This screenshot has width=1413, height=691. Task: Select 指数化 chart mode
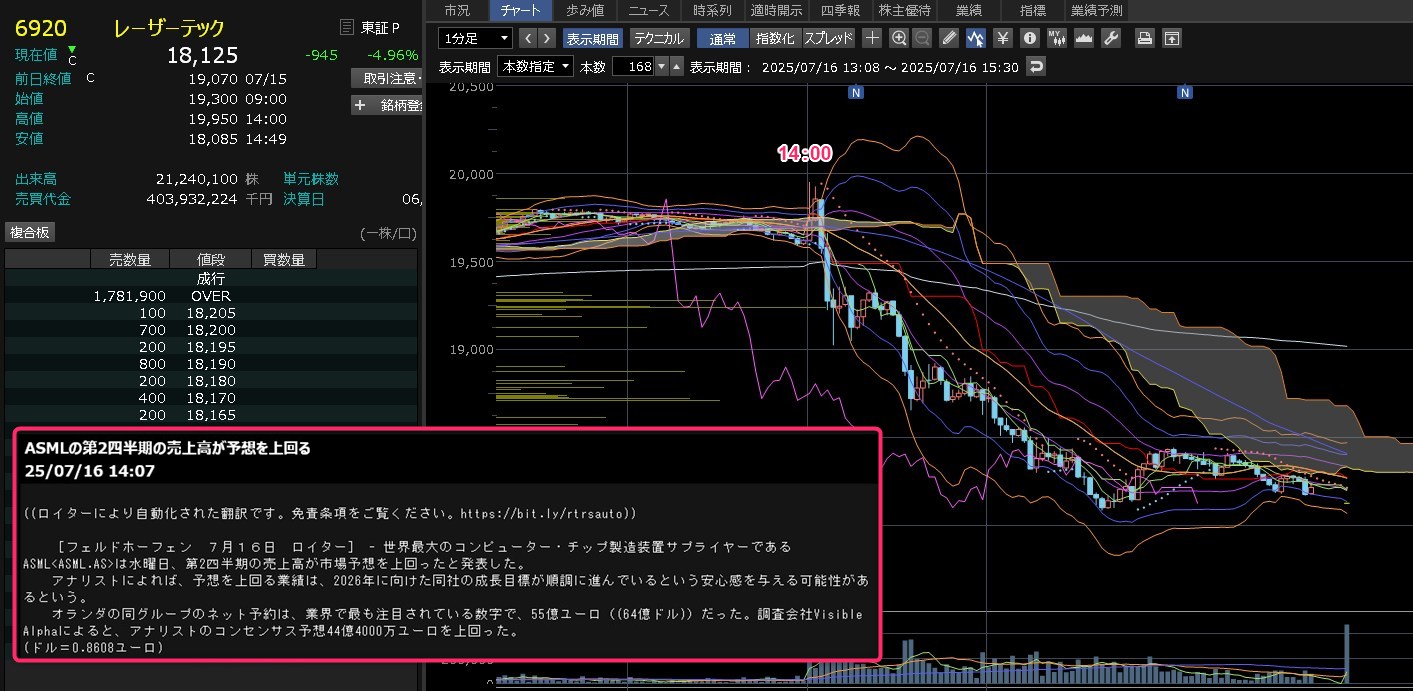(775, 38)
